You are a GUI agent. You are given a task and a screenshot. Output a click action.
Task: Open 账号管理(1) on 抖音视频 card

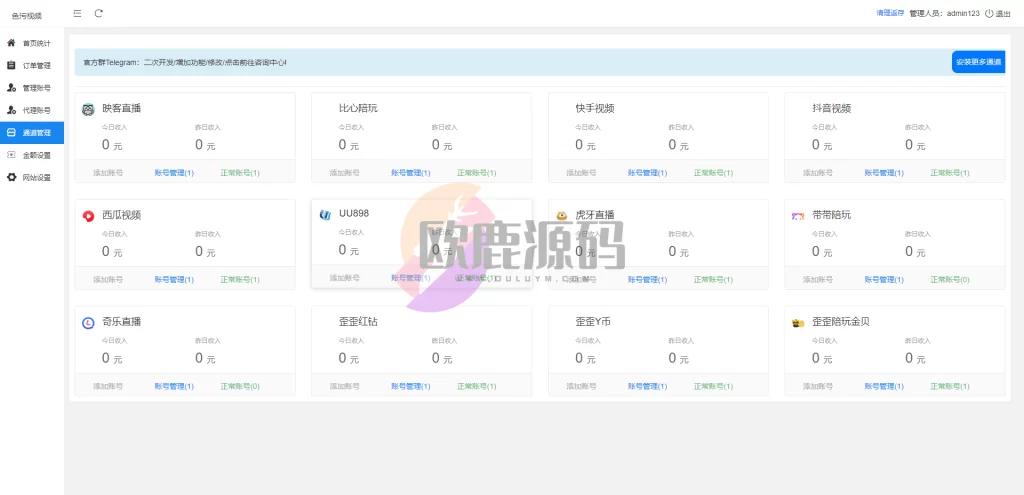coord(884,173)
